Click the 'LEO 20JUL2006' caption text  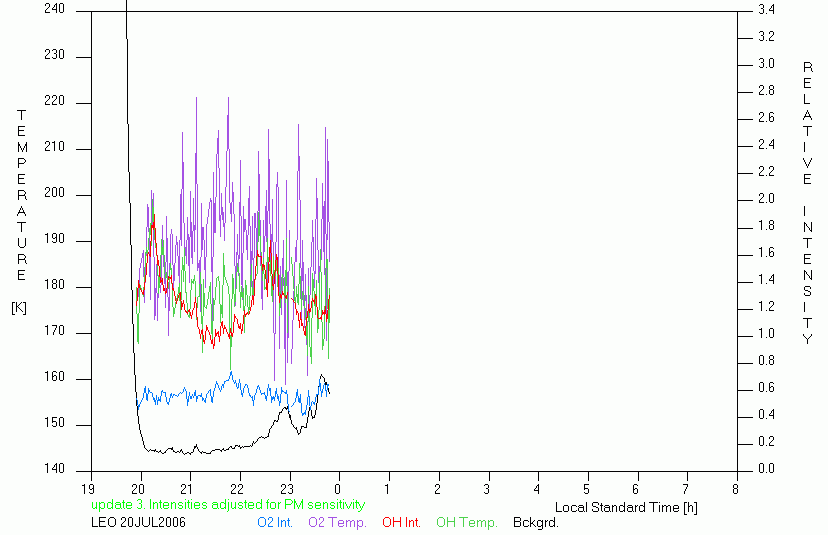pyautogui.click(x=138, y=522)
